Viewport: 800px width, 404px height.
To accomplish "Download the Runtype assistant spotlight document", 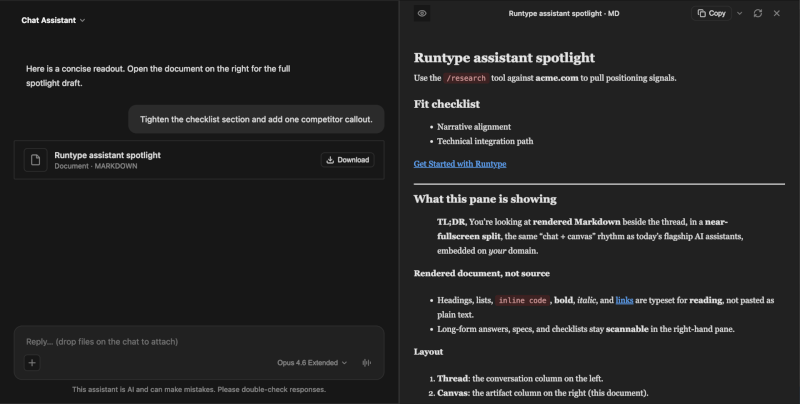I will click(347, 160).
